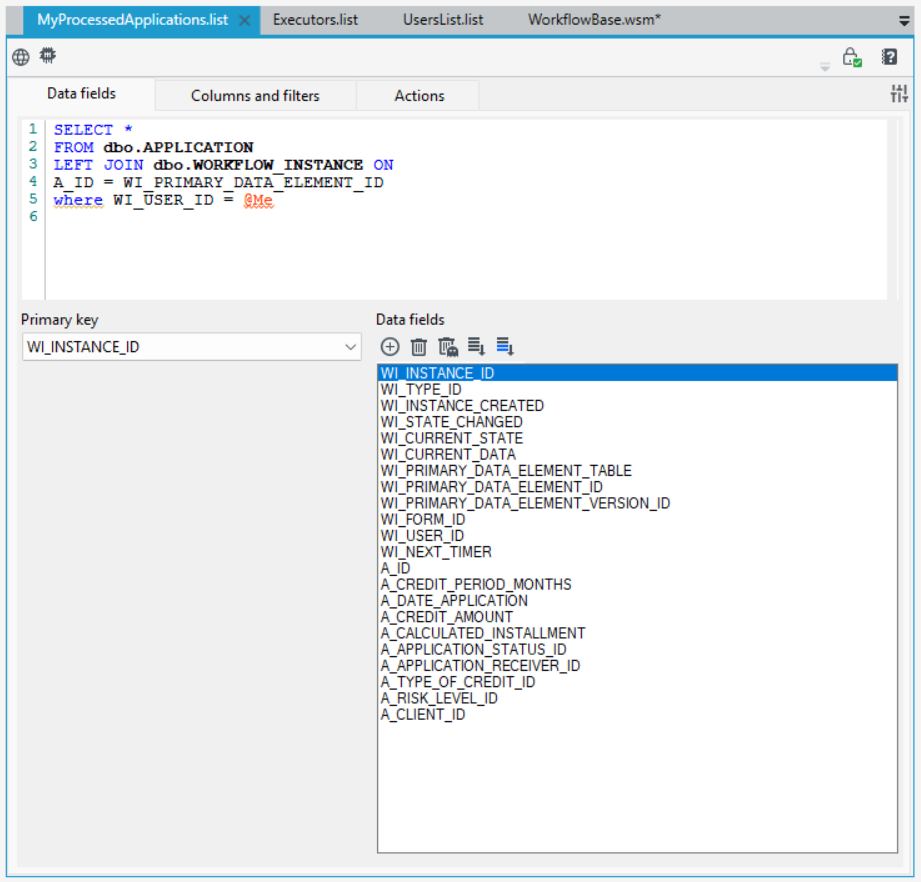Click the blue-highlighted list with down arrow icon
The image size is (921, 882).
click(505, 346)
